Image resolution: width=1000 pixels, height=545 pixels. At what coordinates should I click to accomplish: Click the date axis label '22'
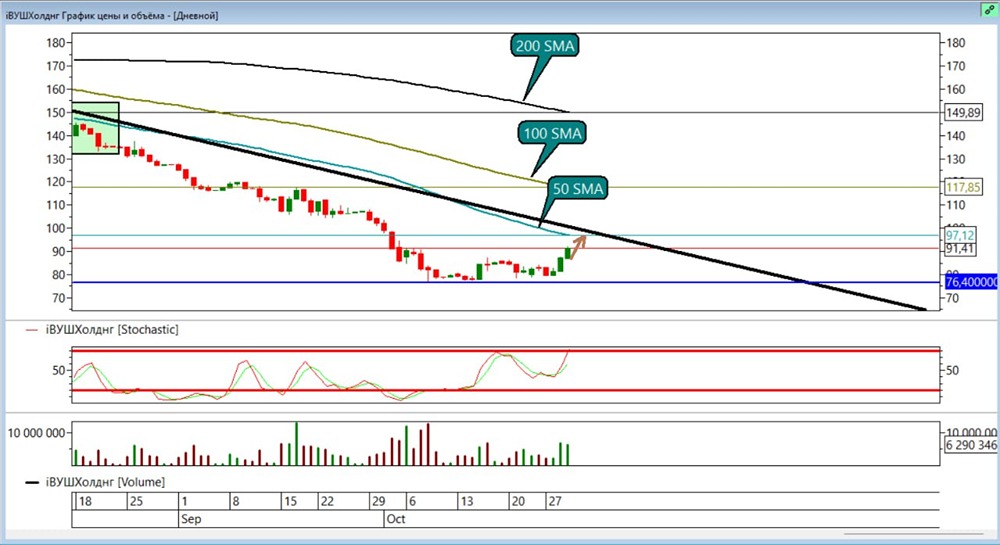click(327, 501)
